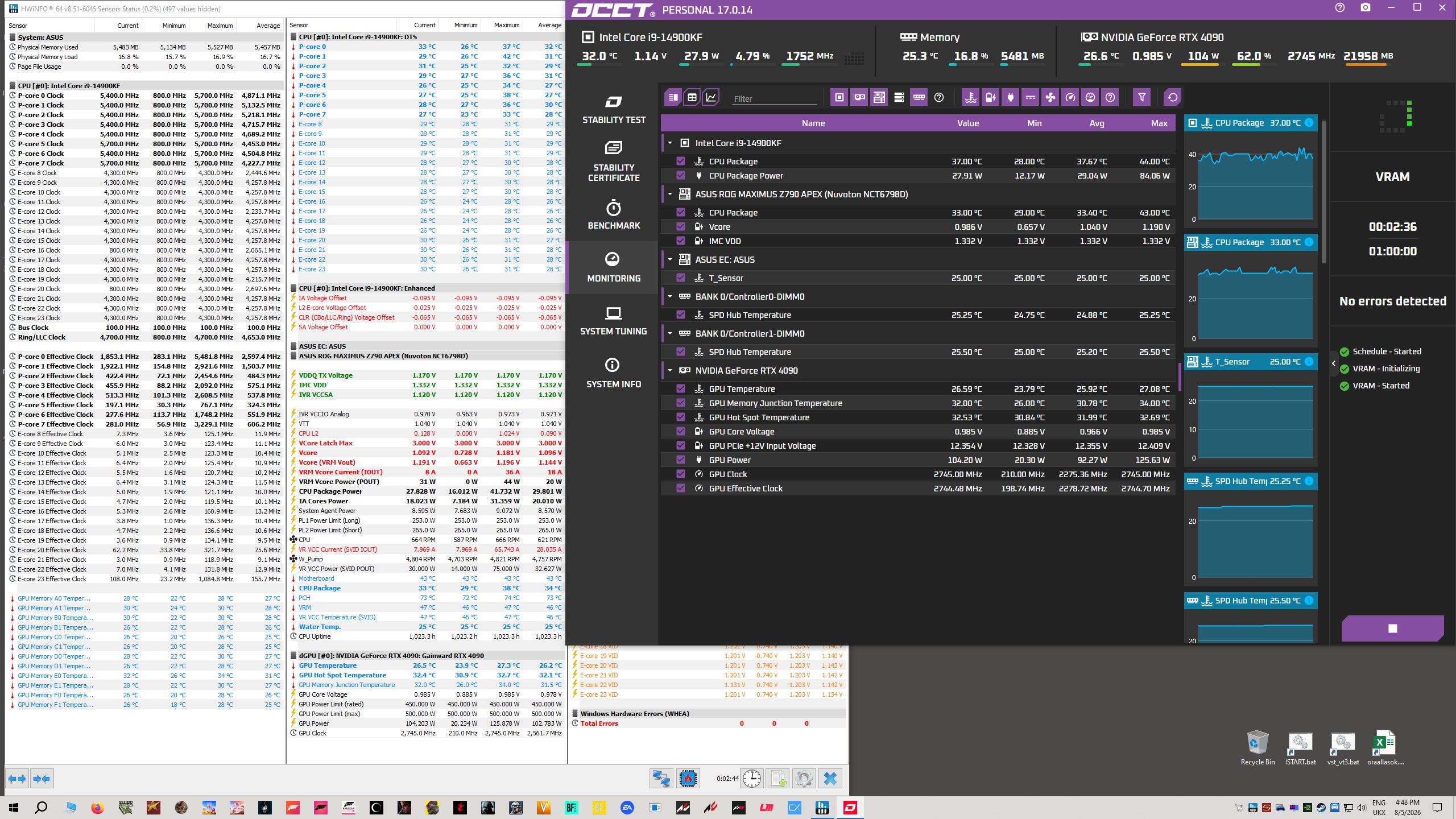Open Steam from the system tray
This screenshot has height=819, width=1456.
tap(1320, 808)
